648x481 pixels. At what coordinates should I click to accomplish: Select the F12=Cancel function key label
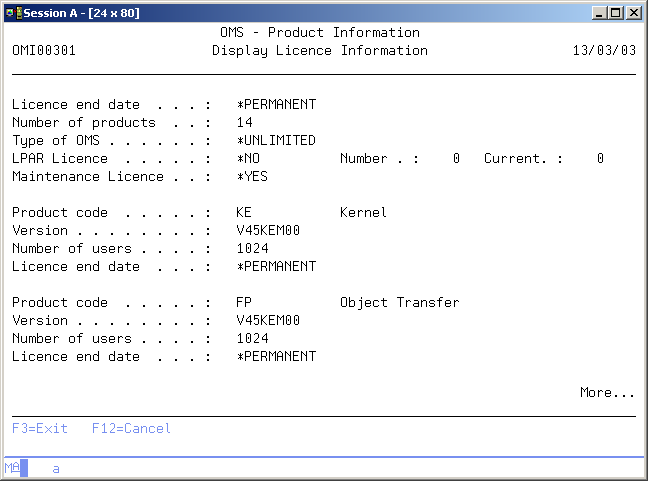point(131,428)
